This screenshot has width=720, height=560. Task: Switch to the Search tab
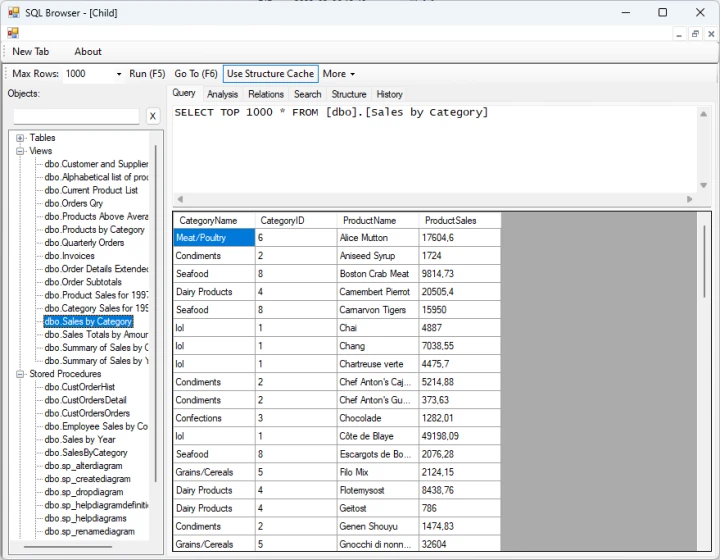308,94
